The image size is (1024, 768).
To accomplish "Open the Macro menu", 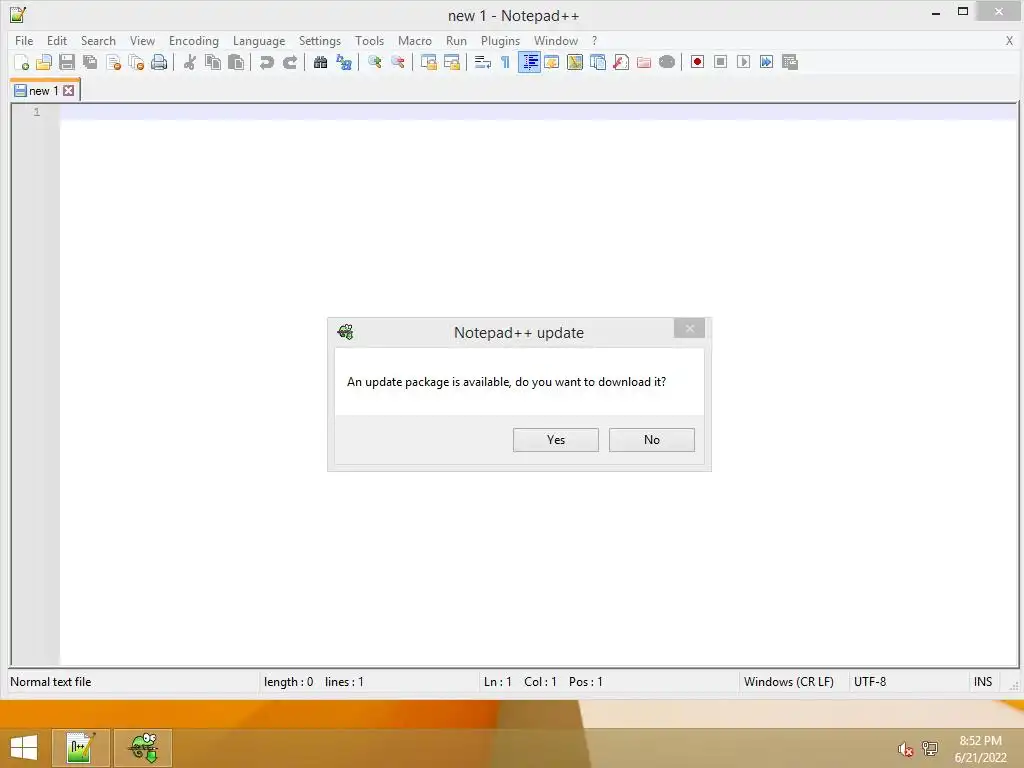I will click(x=415, y=40).
